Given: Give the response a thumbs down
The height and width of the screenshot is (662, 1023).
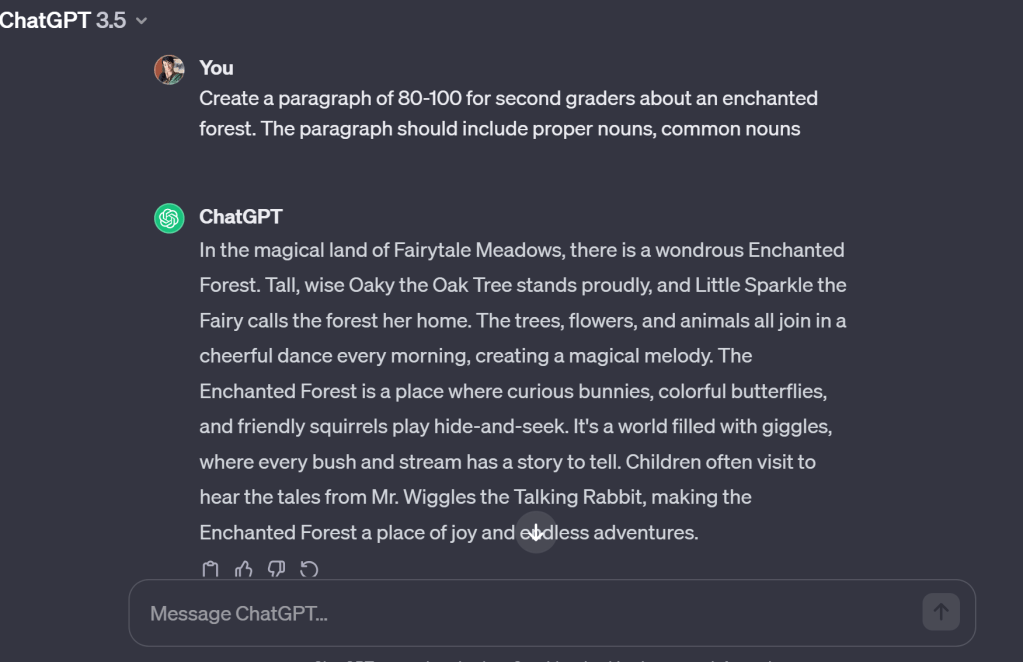Looking at the screenshot, I should pos(276,569).
